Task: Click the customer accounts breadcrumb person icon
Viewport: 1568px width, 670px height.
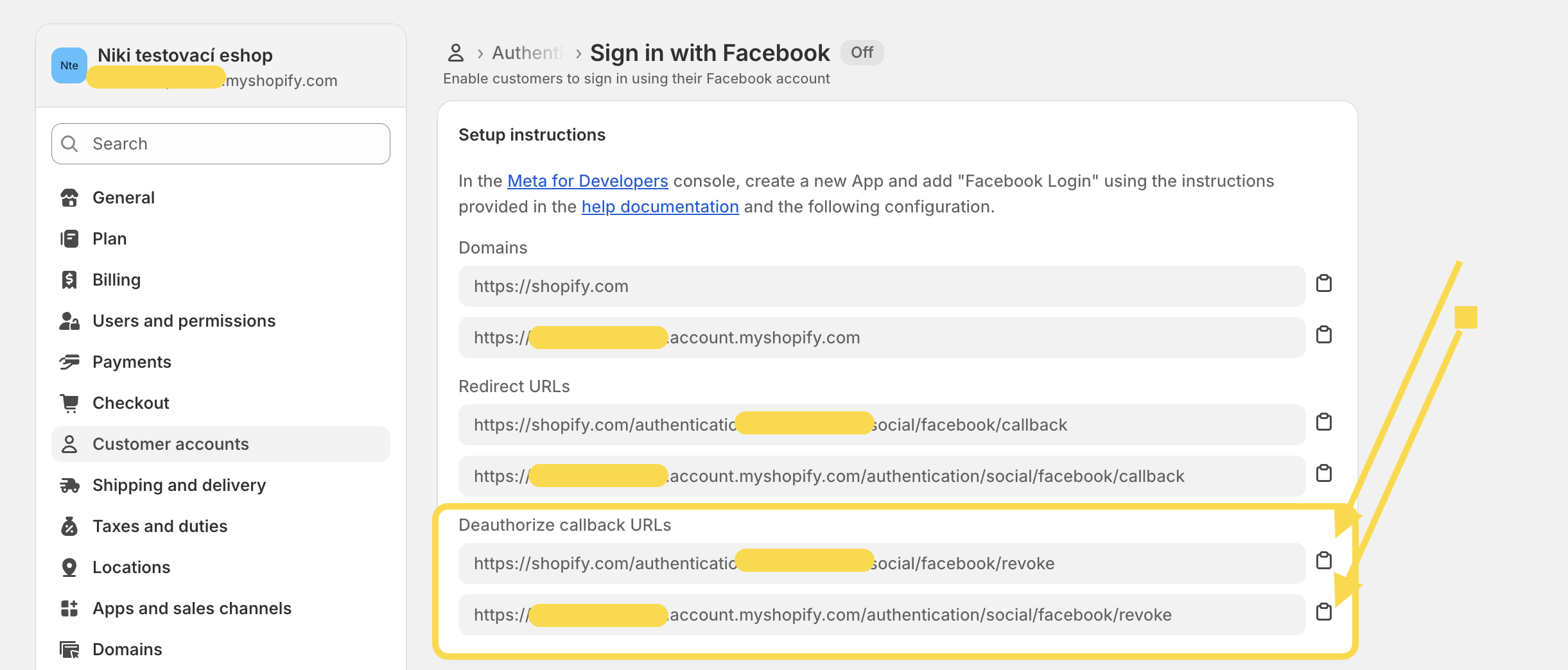Action: pyautogui.click(x=456, y=53)
